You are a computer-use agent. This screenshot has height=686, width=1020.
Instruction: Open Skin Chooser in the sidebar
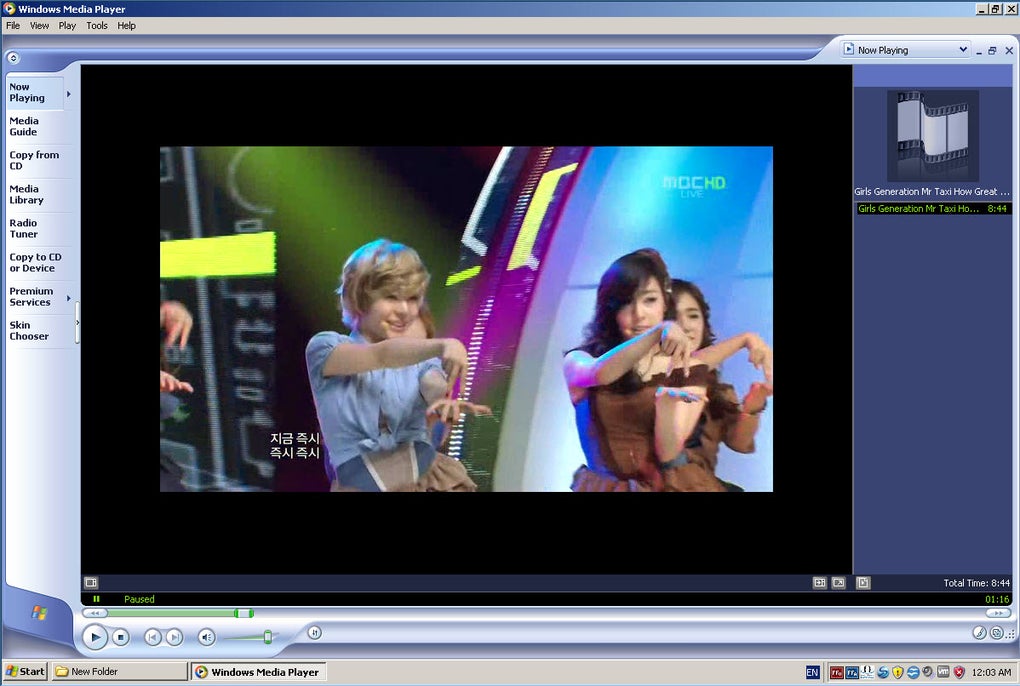tap(29, 330)
